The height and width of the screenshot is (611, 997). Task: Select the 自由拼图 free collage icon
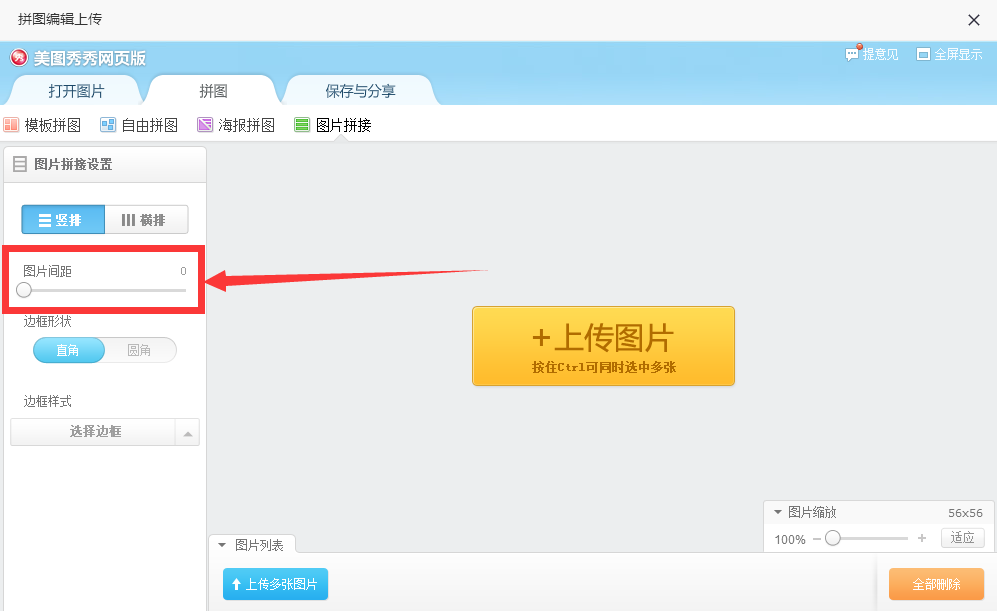pos(108,125)
